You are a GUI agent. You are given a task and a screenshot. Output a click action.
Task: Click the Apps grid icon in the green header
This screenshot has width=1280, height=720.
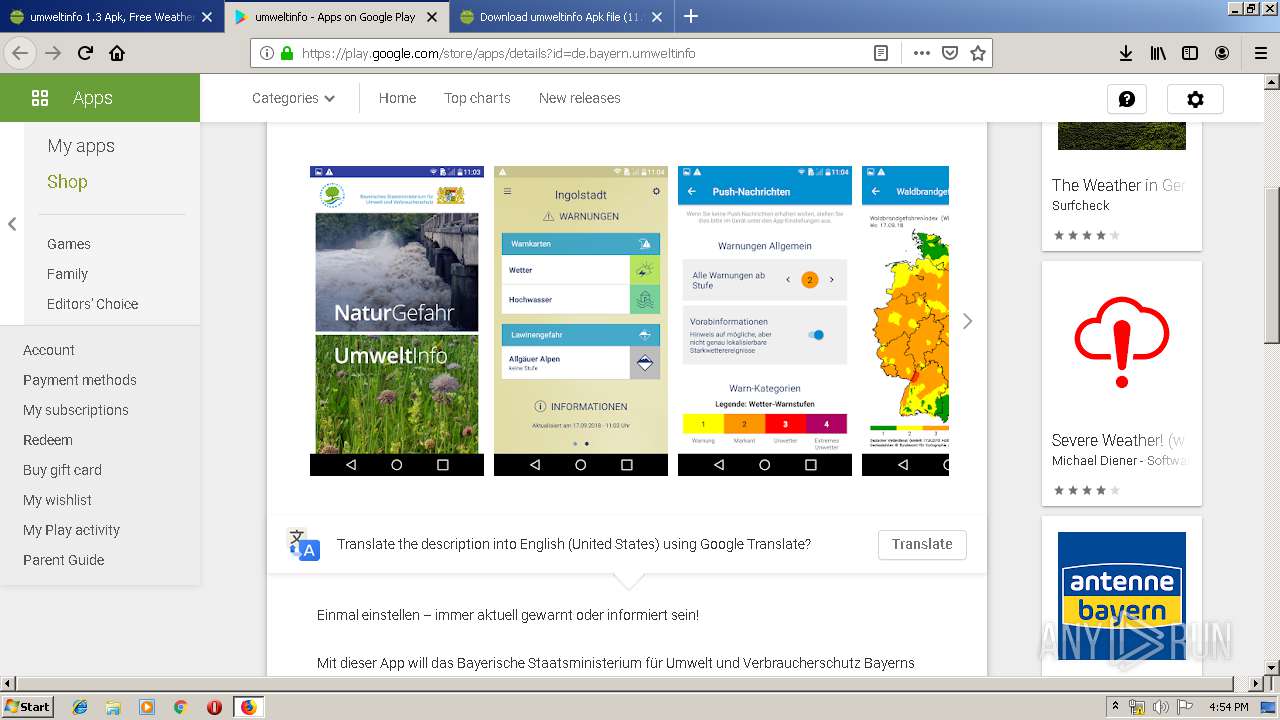point(40,98)
